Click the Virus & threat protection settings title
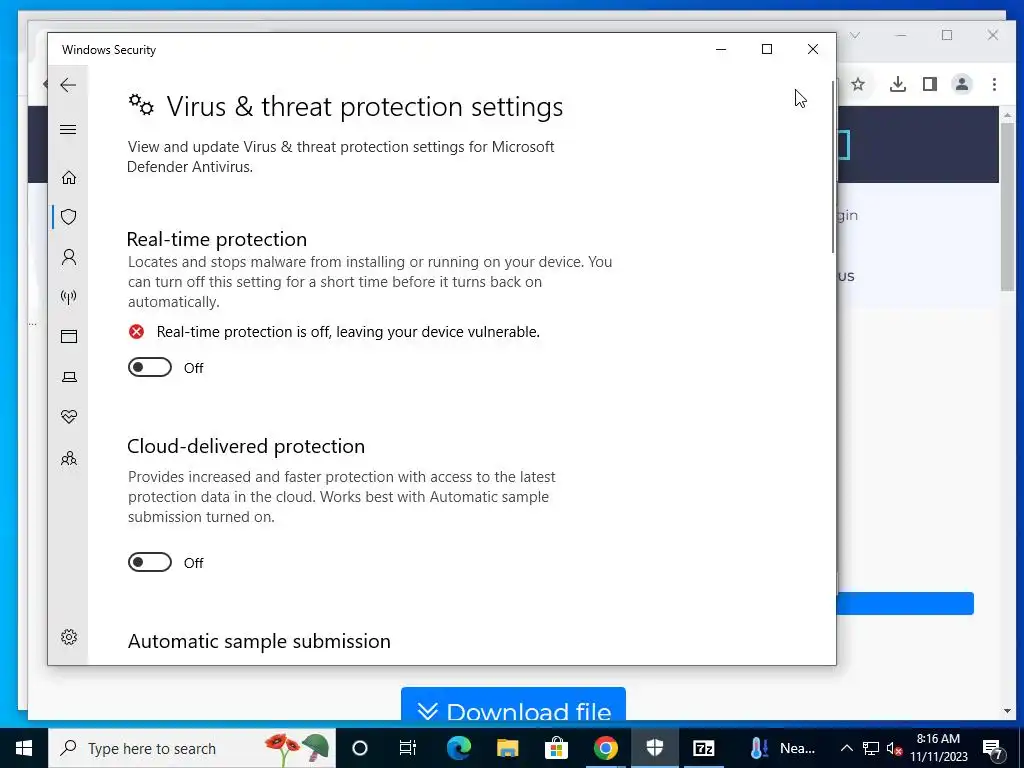Screen dimensions: 1024x768 click(x=364, y=106)
